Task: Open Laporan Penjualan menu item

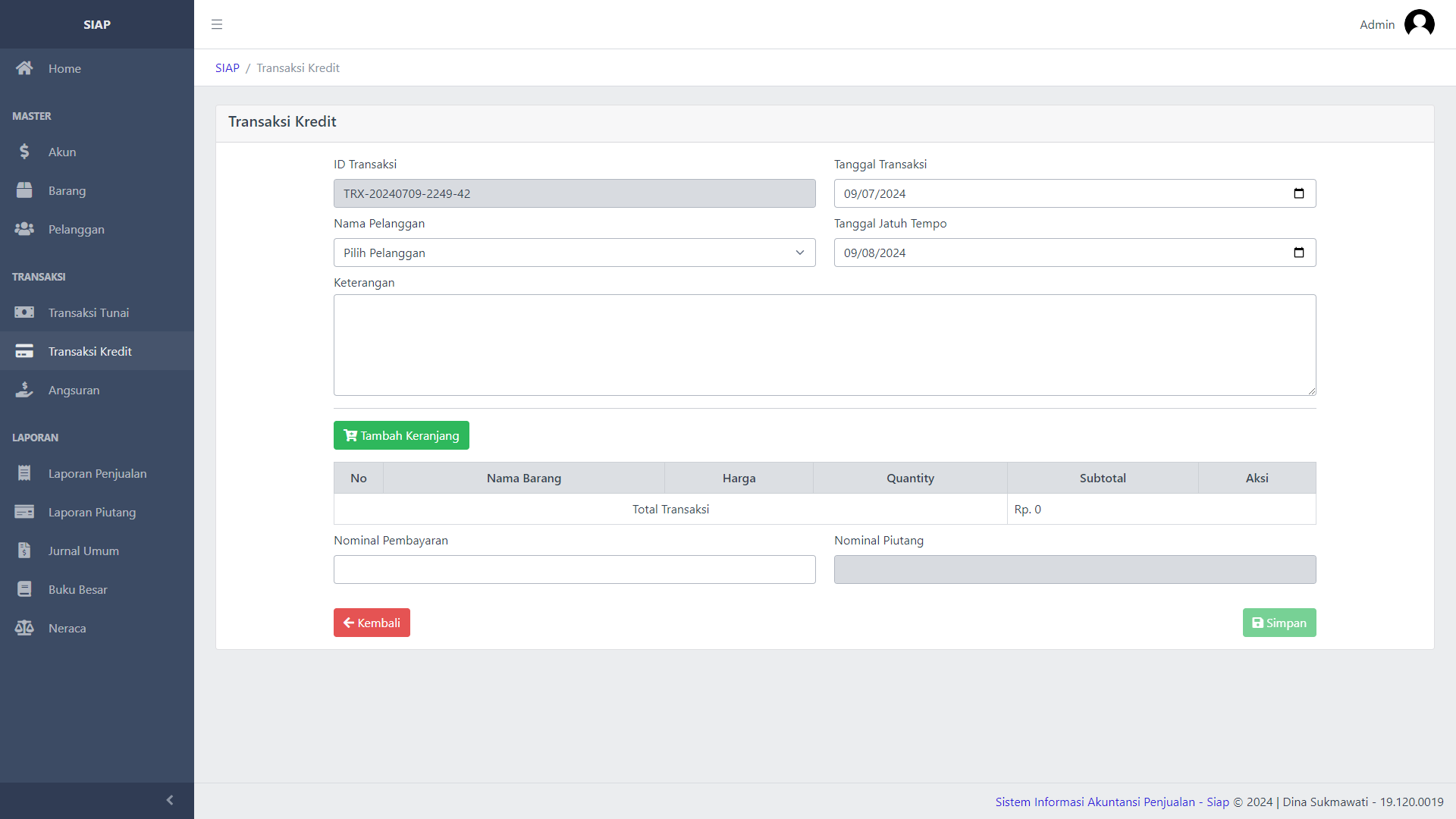Action: pyautogui.click(x=97, y=473)
